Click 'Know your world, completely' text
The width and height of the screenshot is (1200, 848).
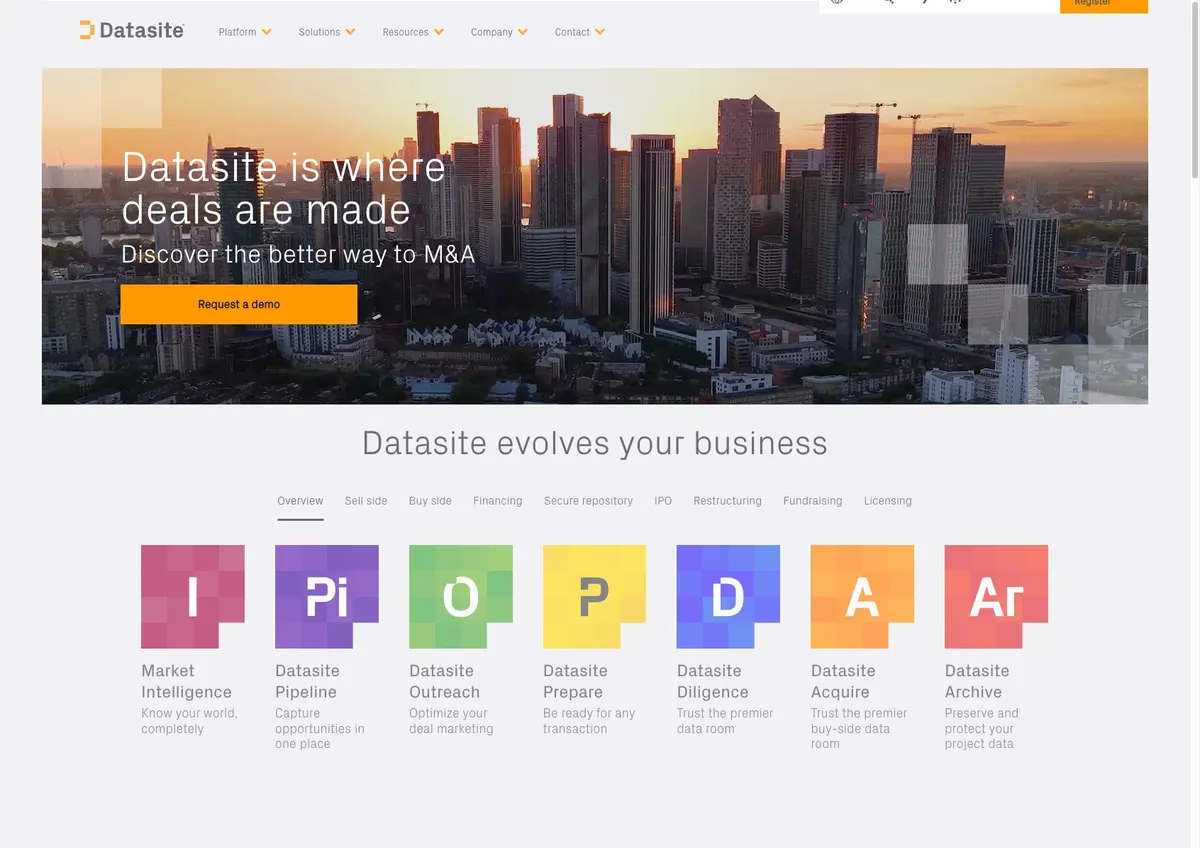[x=189, y=721]
